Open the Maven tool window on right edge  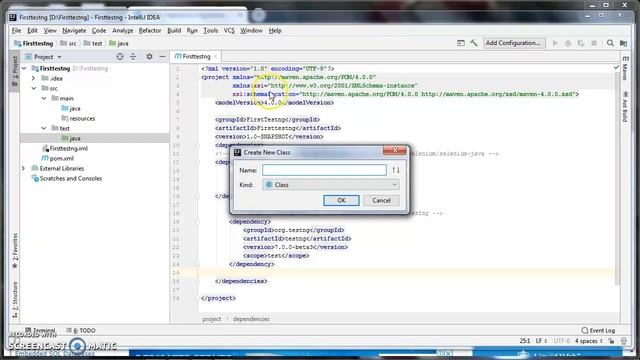coord(625,69)
